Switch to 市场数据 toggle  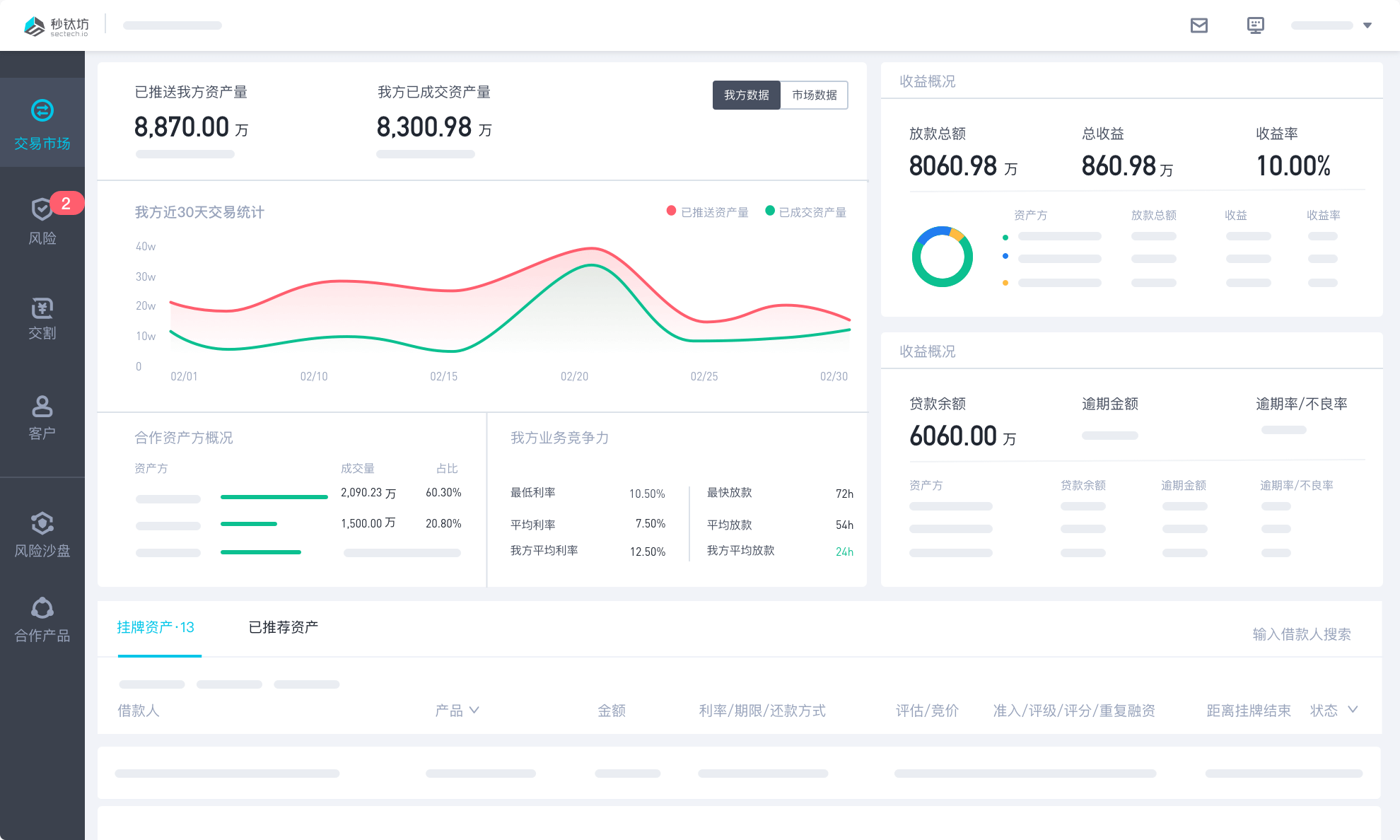(814, 95)
